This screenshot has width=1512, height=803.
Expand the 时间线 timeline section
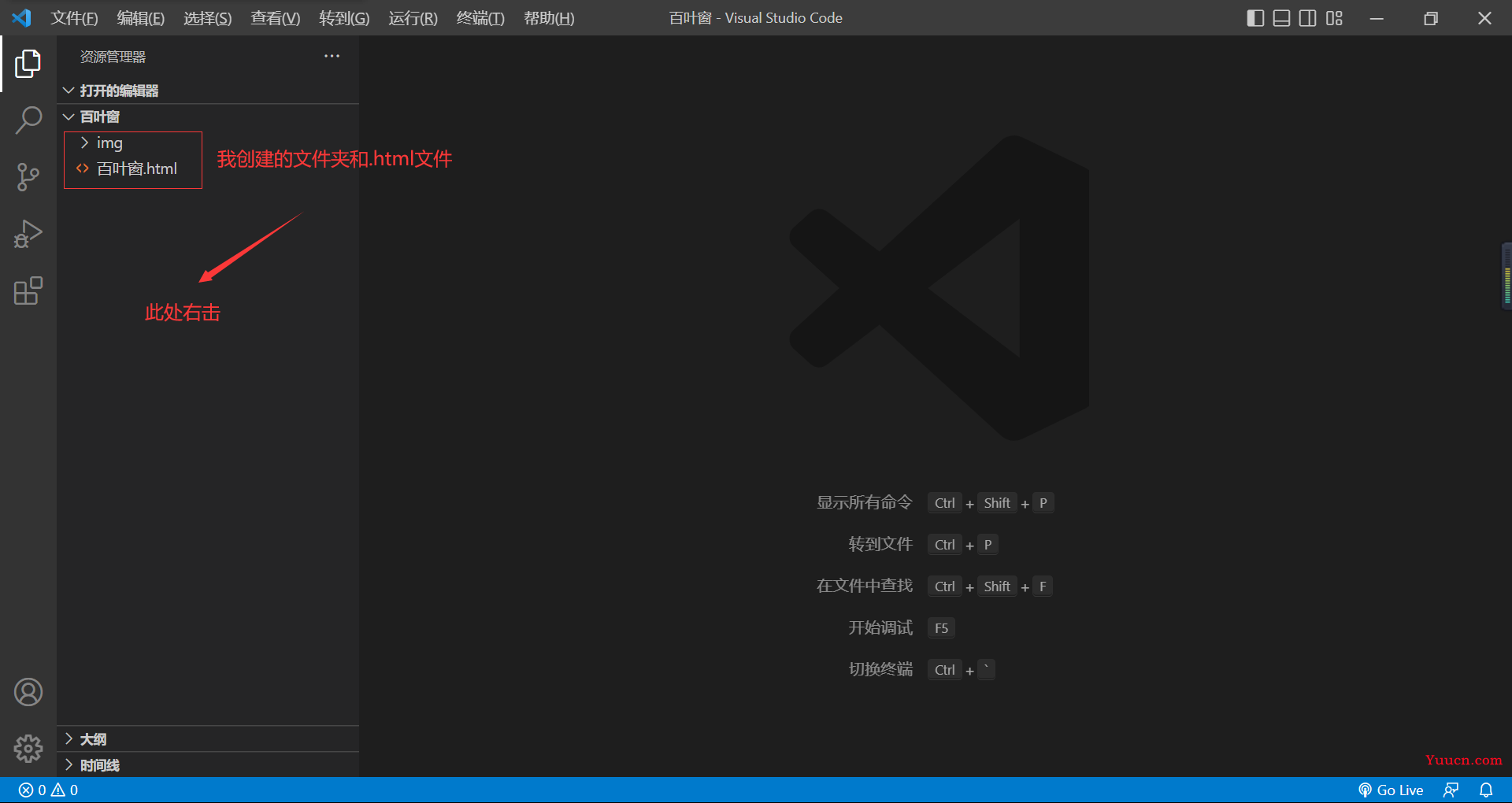(208, 765)
